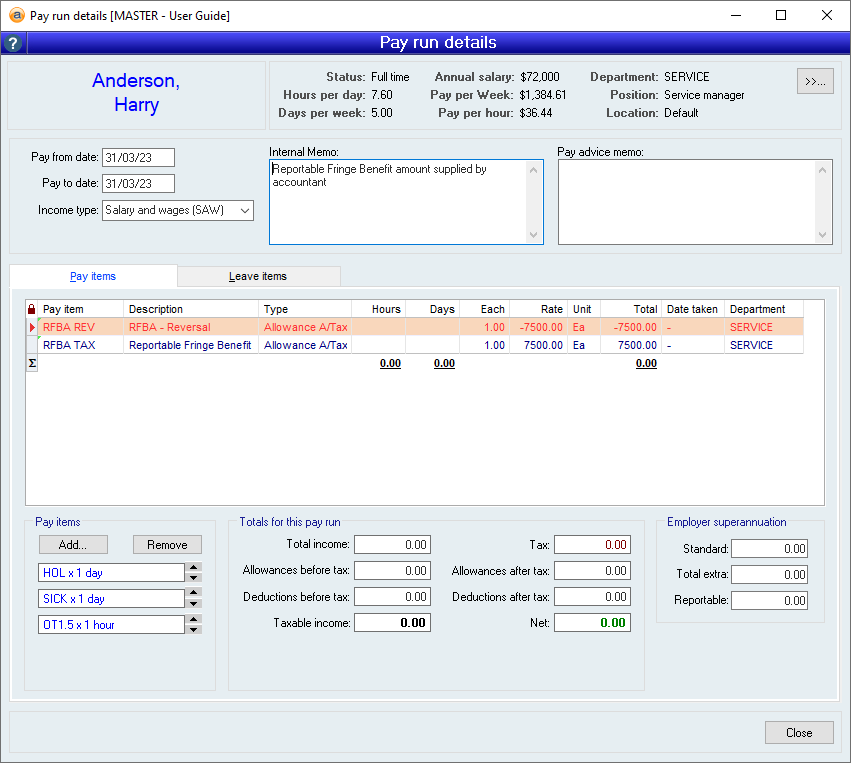Screen dimensions: 851x763
Task: Click the red lock icon in grid header
Action: [32, 309]
